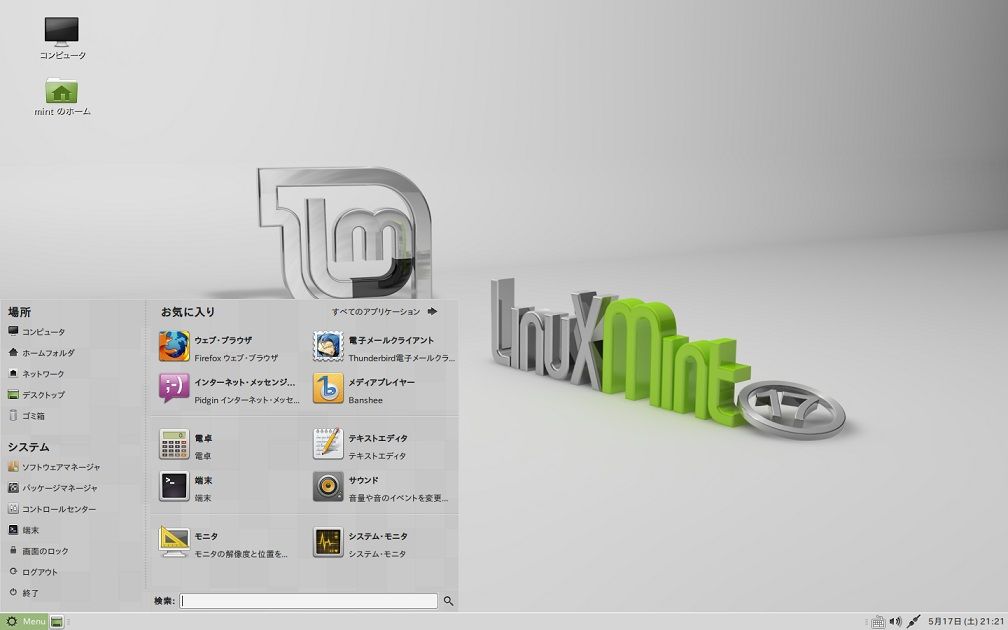Choose 画面のロック to lock screen
Screen dimensions: 1008x630
point(39,551)
